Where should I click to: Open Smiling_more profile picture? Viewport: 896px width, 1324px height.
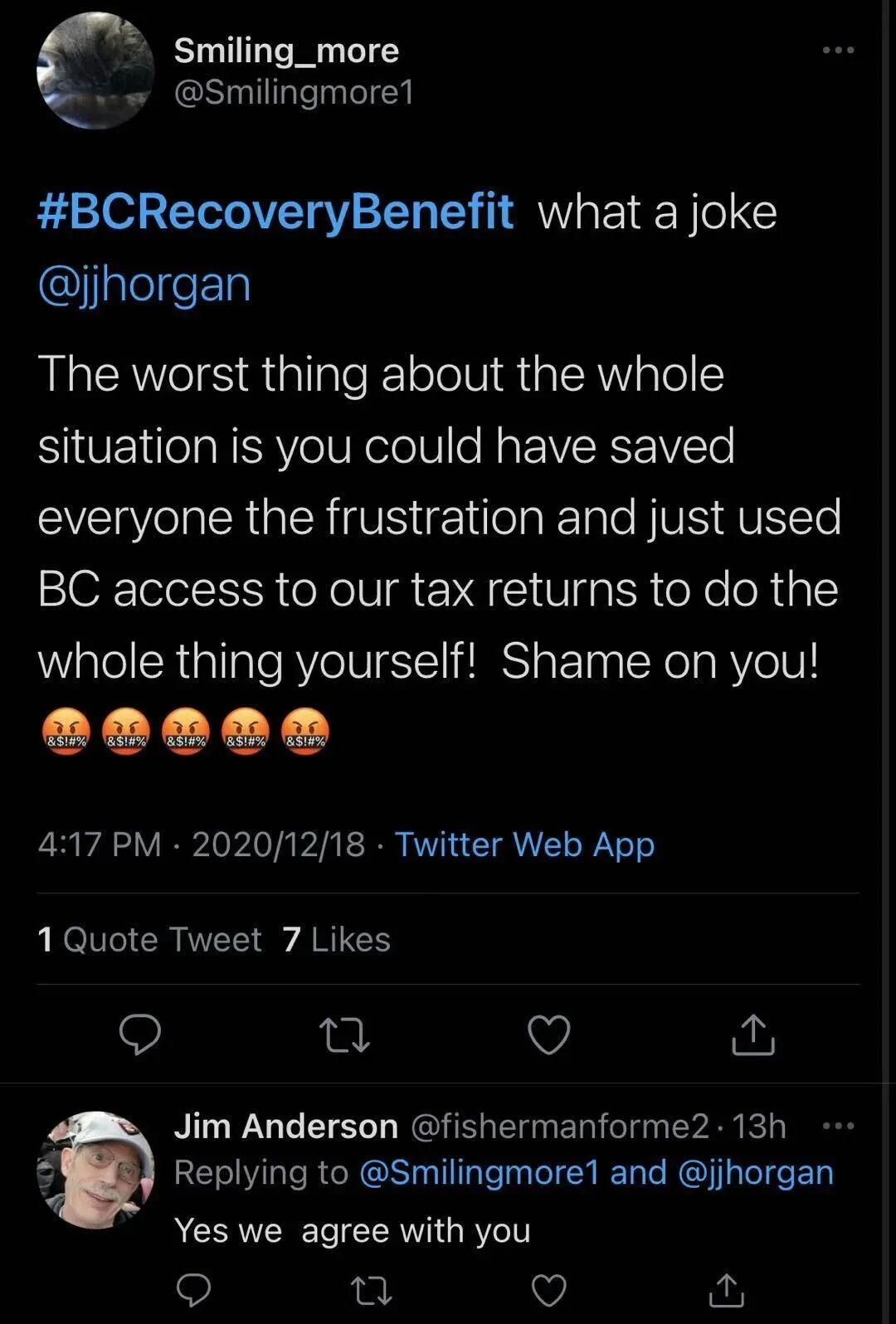(95, 71)
